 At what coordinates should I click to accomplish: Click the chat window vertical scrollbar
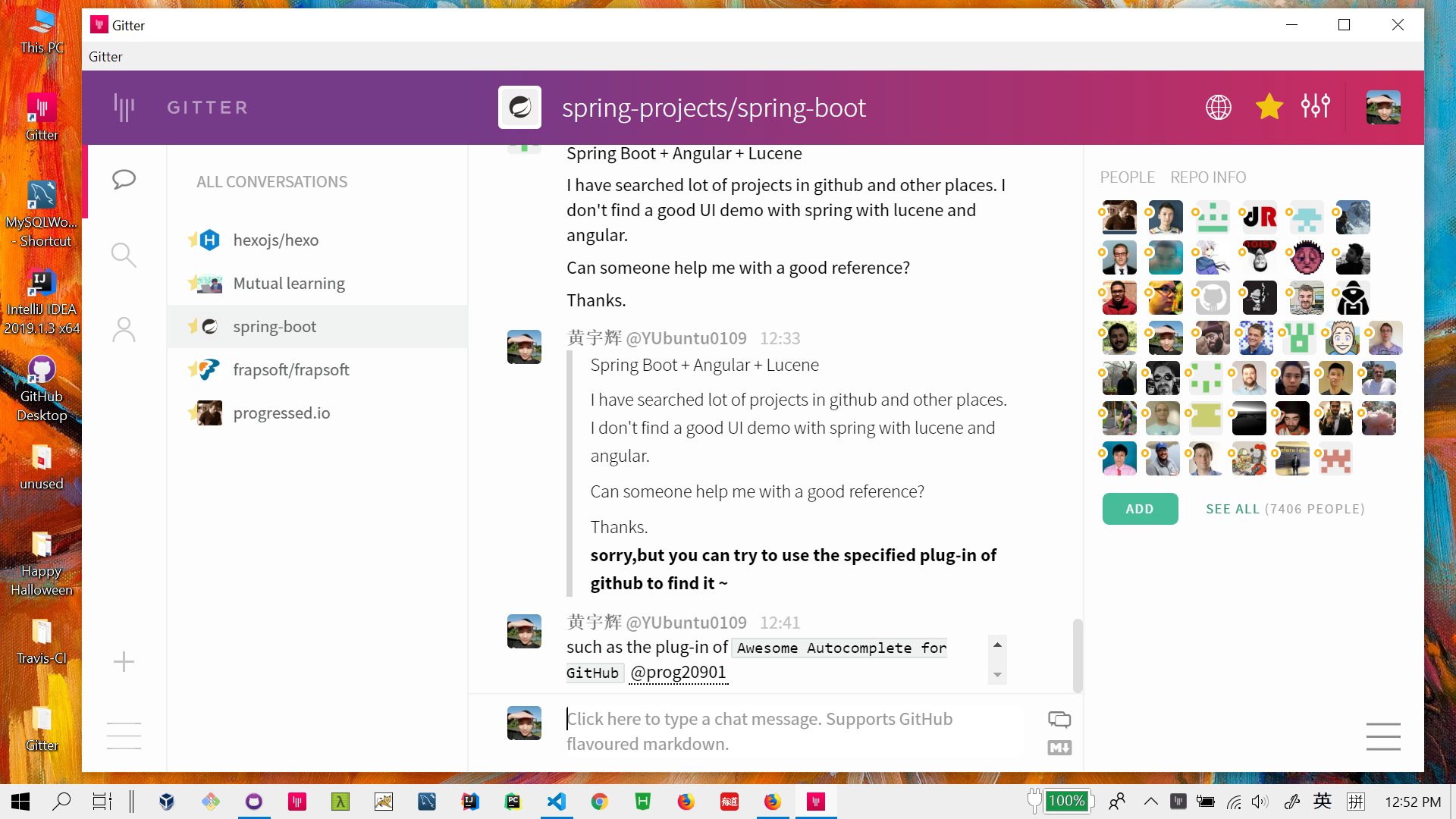(1078, 655)
